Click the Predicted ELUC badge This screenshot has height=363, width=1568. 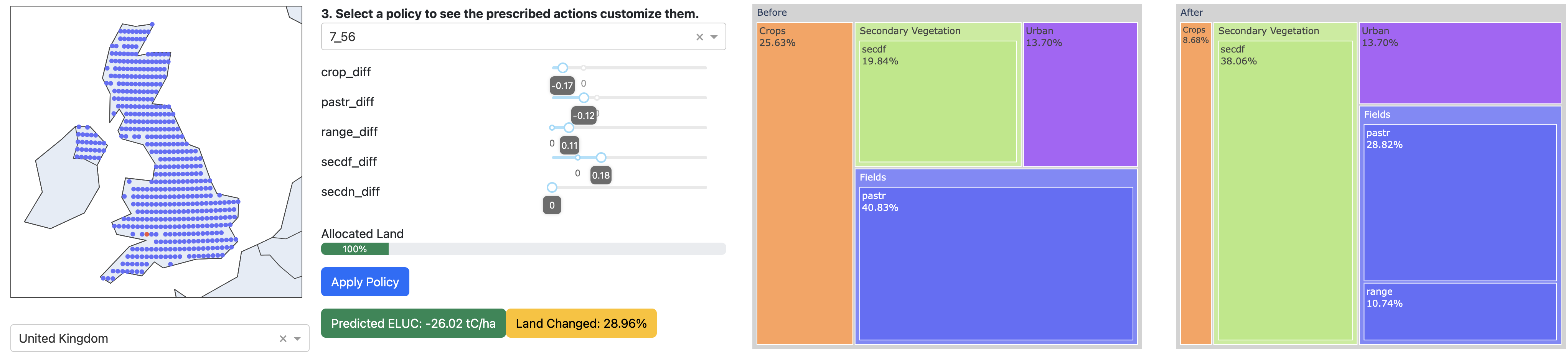tap(413, 324)
